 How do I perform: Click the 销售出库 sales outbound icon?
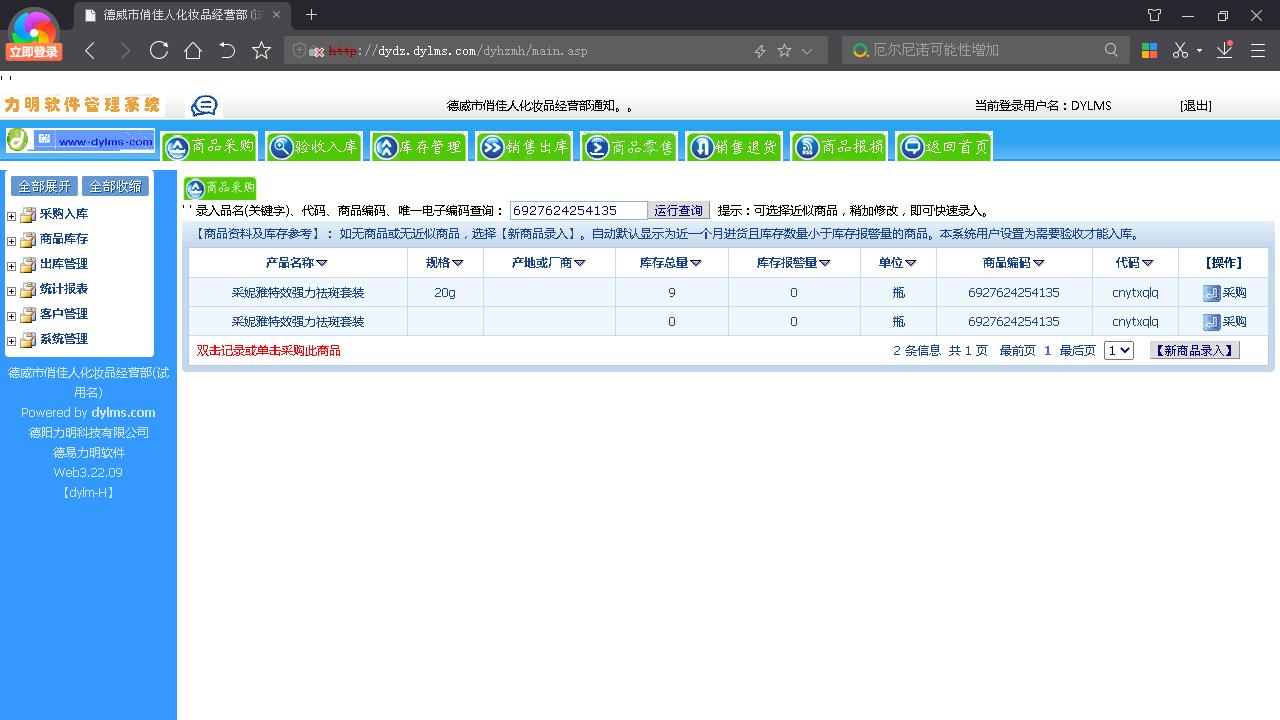(524, 145)
